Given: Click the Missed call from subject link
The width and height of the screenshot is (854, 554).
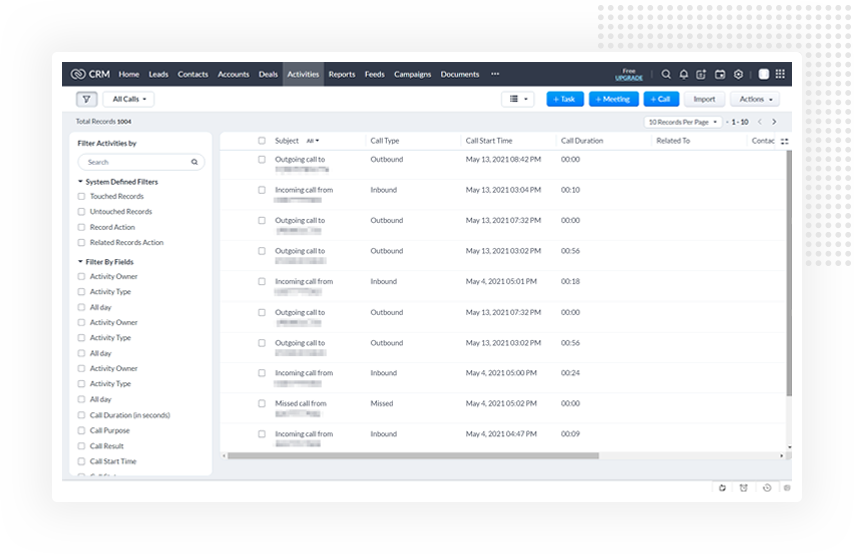Looking at the screenshot, I should (301, 404).
